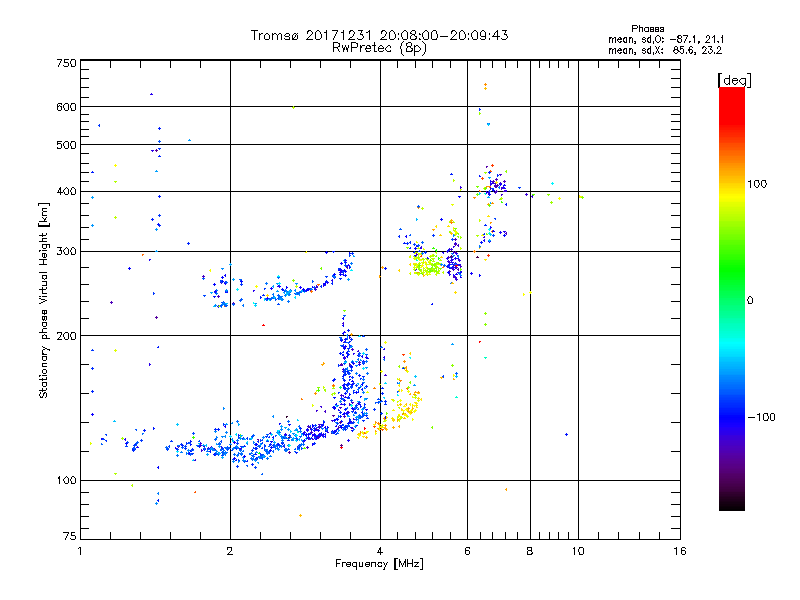Click the 'Frequency [MHz]' axis title
This screenshot has width=800, height=600.
379,564
